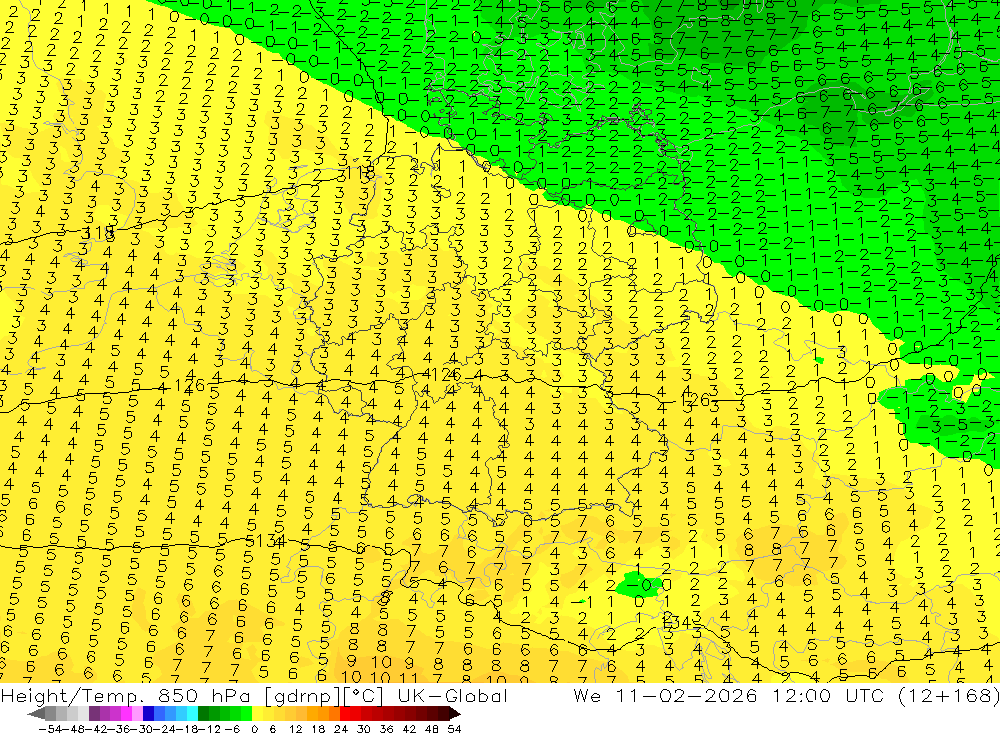
Task: Select the darkest green legend swatch
Action: pyautogui.click(x=203, y=714)
